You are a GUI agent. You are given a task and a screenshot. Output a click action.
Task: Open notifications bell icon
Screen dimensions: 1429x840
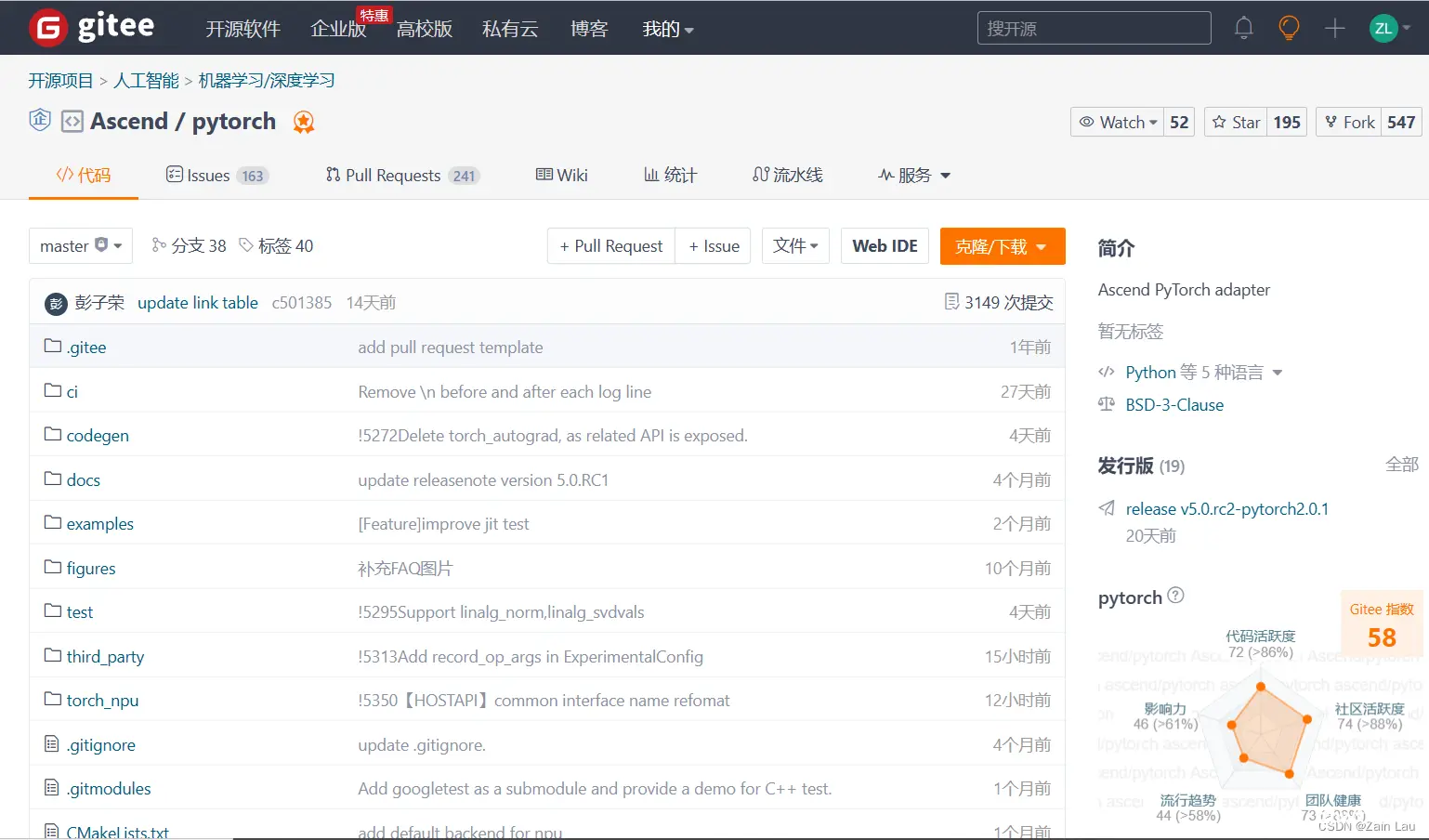tap(1243, 28)
